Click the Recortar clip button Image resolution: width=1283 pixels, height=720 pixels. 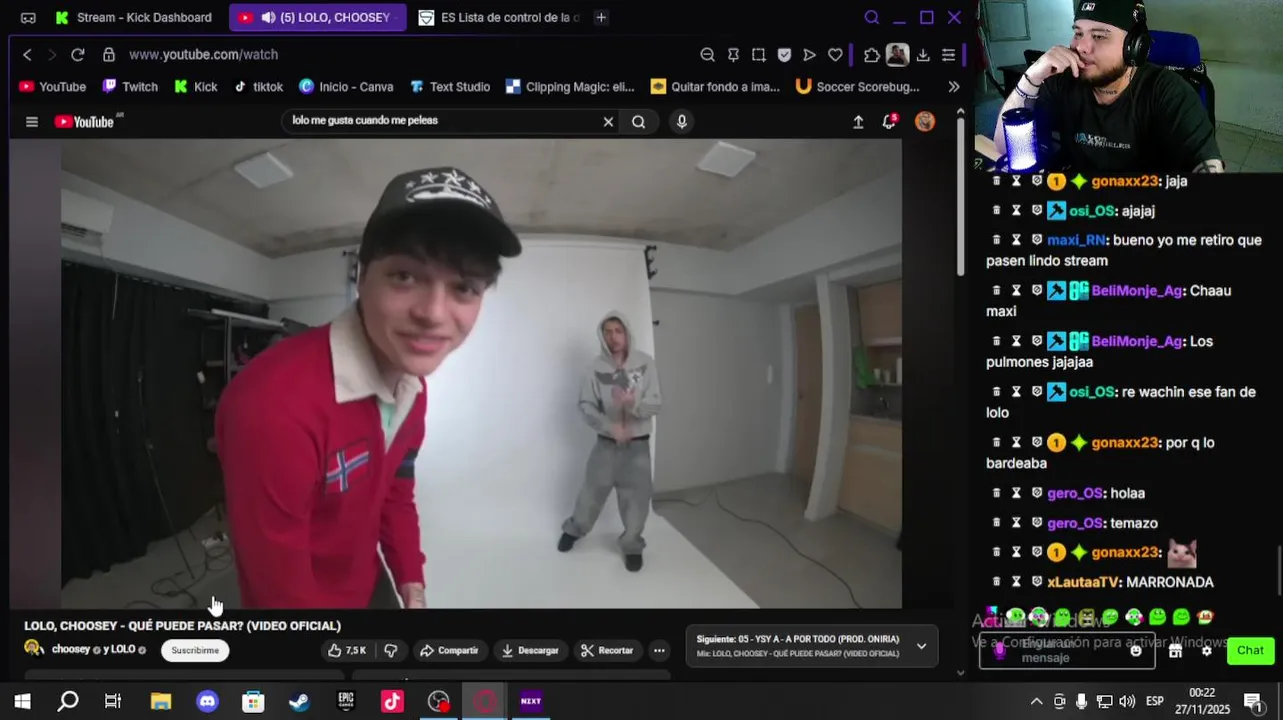pyautogui.click(x=608, y=650)
